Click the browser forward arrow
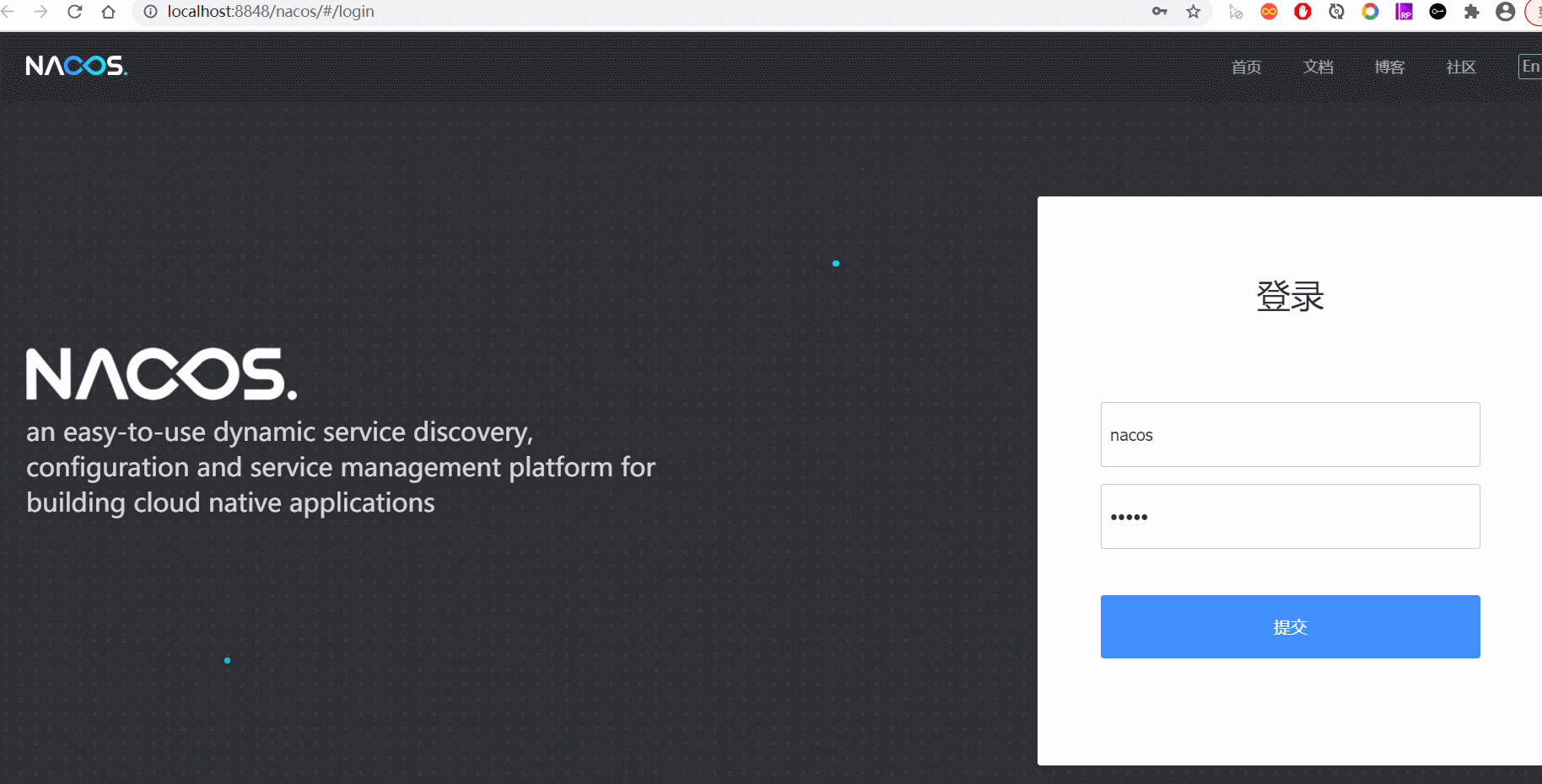This screenshot has height=784, width=1542. [40, 12]
